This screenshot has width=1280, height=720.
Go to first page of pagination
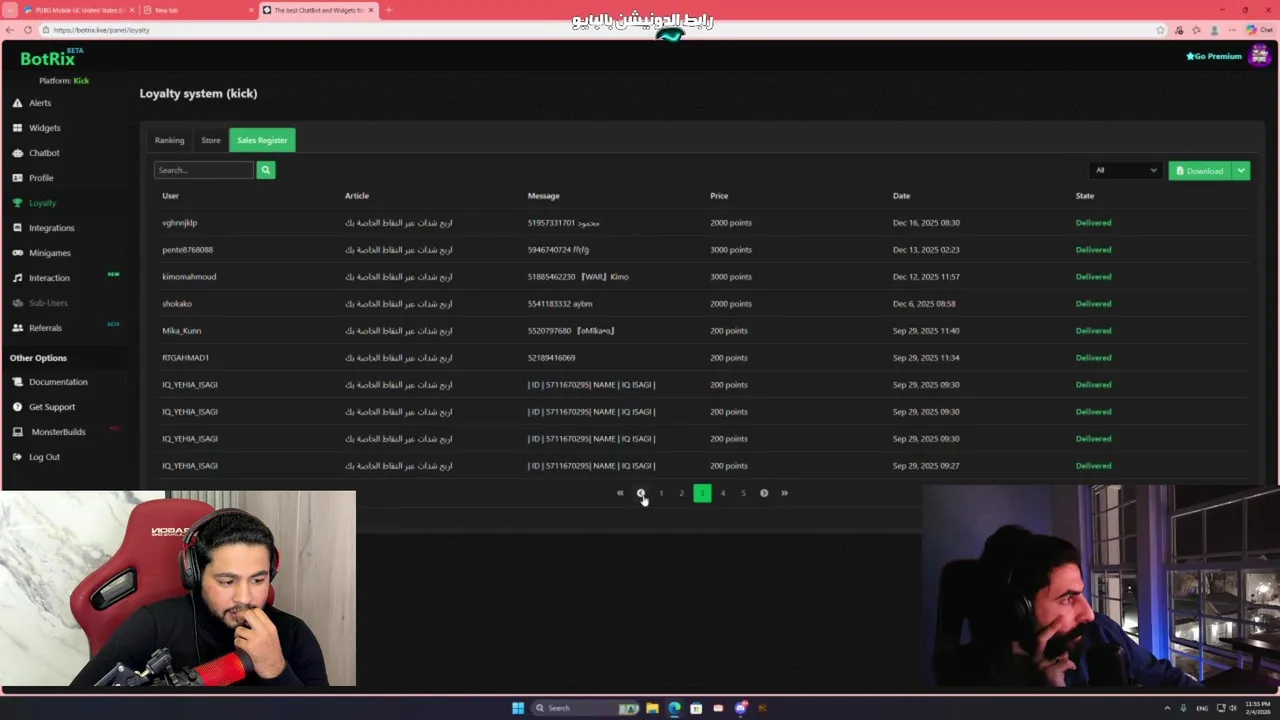pyautogui.click(x=620, y=493)
